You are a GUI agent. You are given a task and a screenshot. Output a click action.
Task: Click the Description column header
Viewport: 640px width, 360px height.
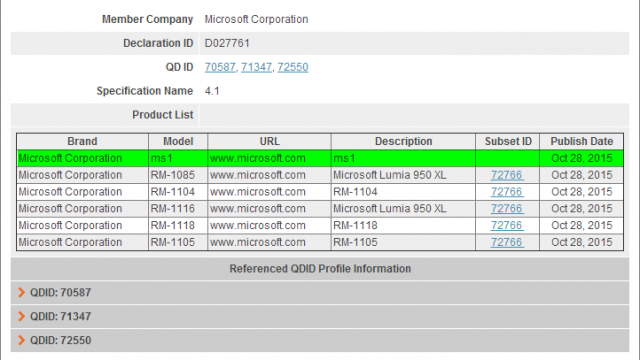pyautogui.click(x=403, y=141)
